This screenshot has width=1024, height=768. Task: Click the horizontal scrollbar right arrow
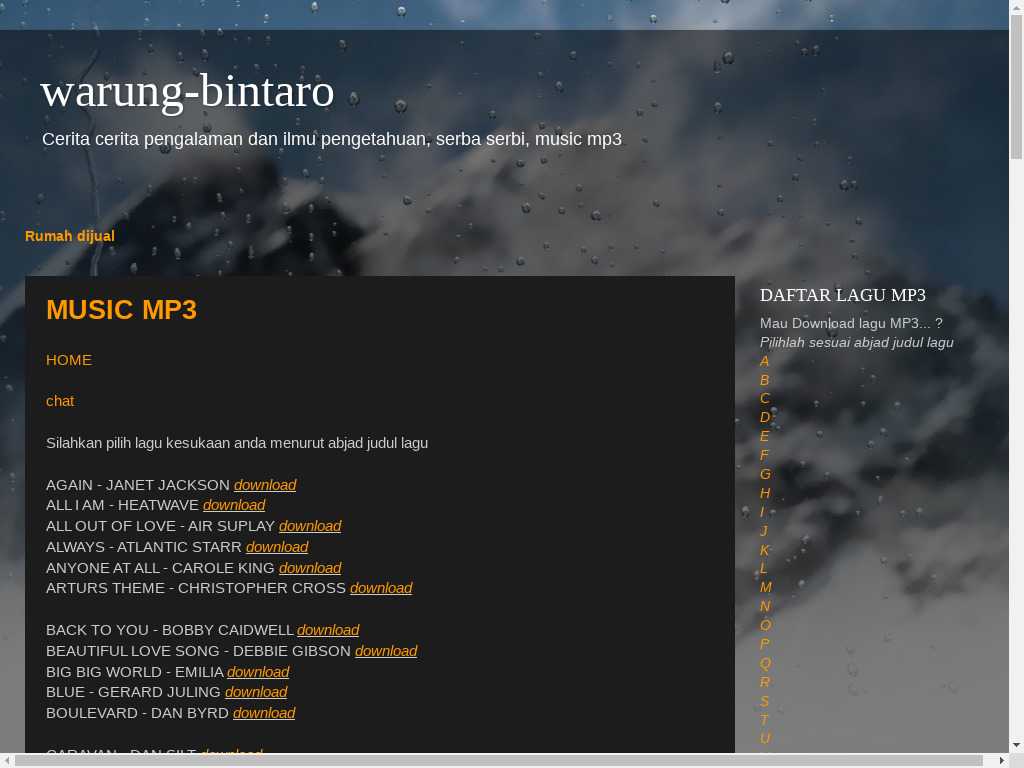[x=1002, y=760]
